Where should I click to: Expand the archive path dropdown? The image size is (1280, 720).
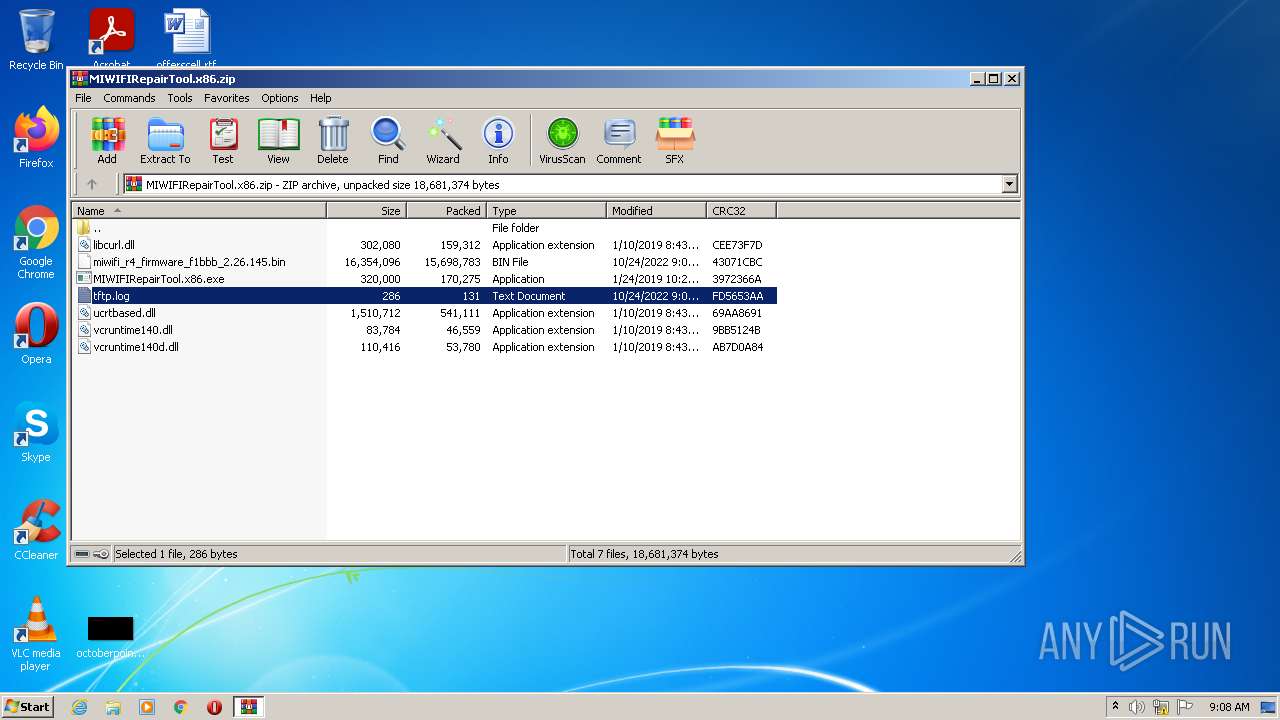[1009, 184]
